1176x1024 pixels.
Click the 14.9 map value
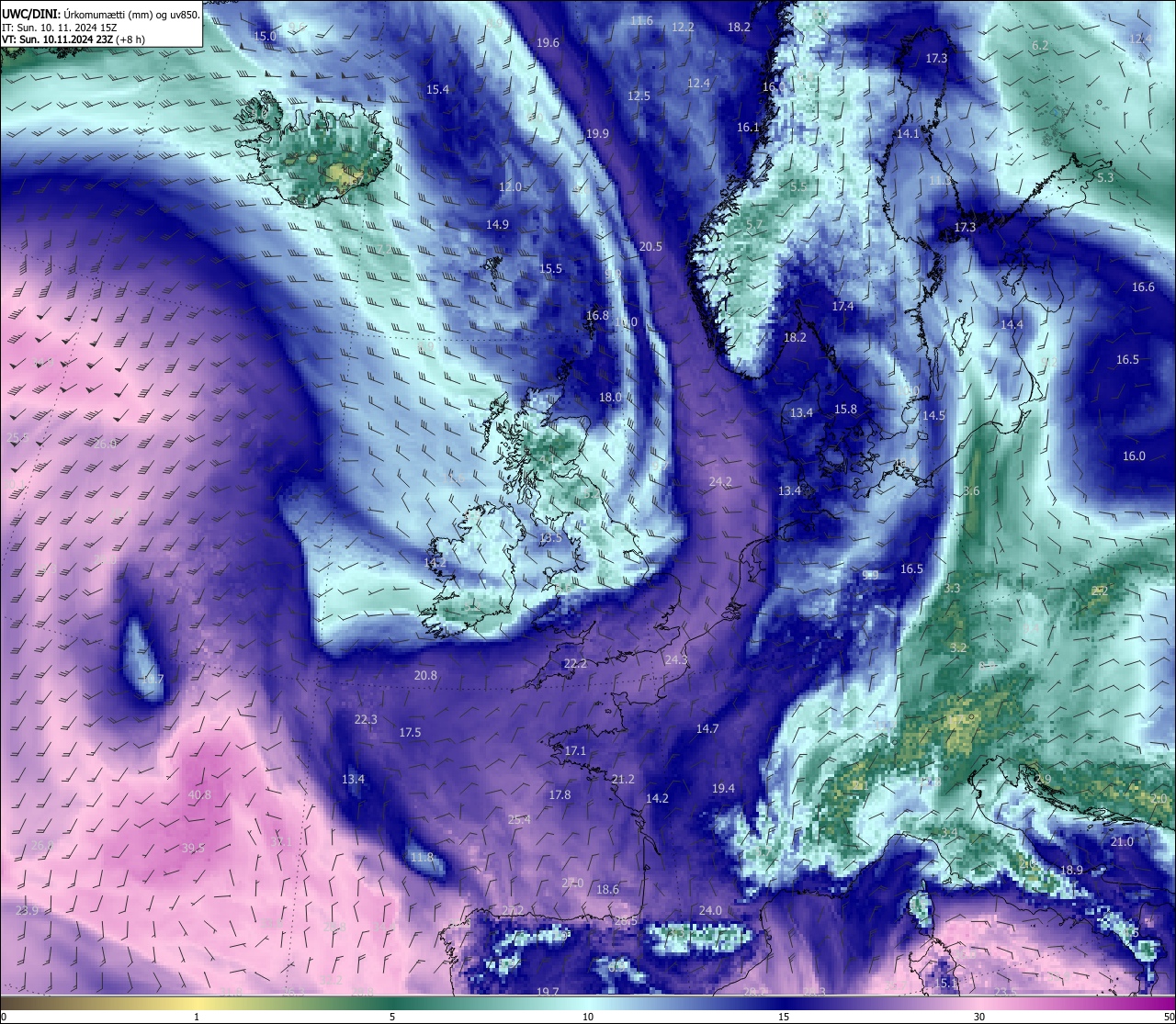point(497,224)
